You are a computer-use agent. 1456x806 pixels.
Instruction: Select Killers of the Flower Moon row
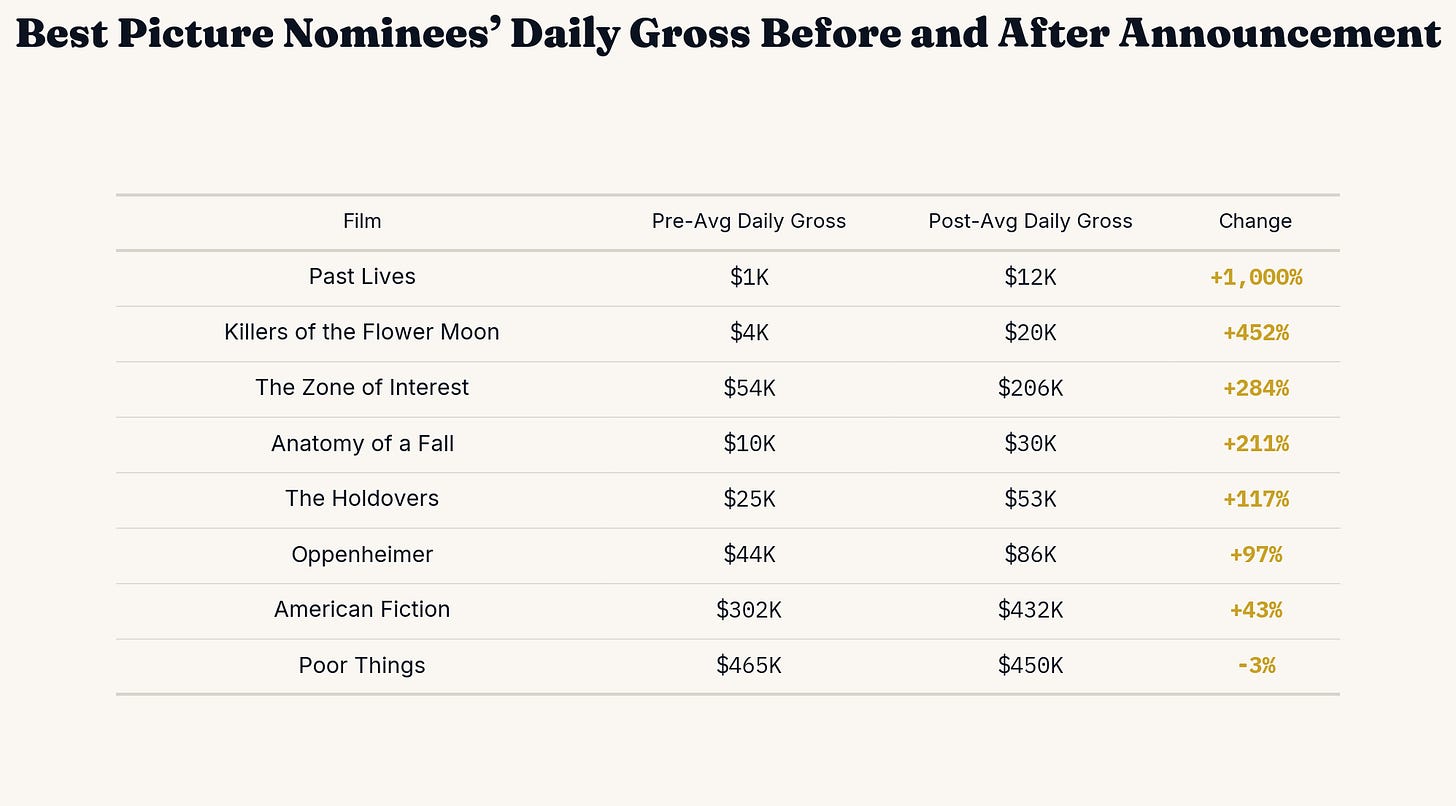727,333
